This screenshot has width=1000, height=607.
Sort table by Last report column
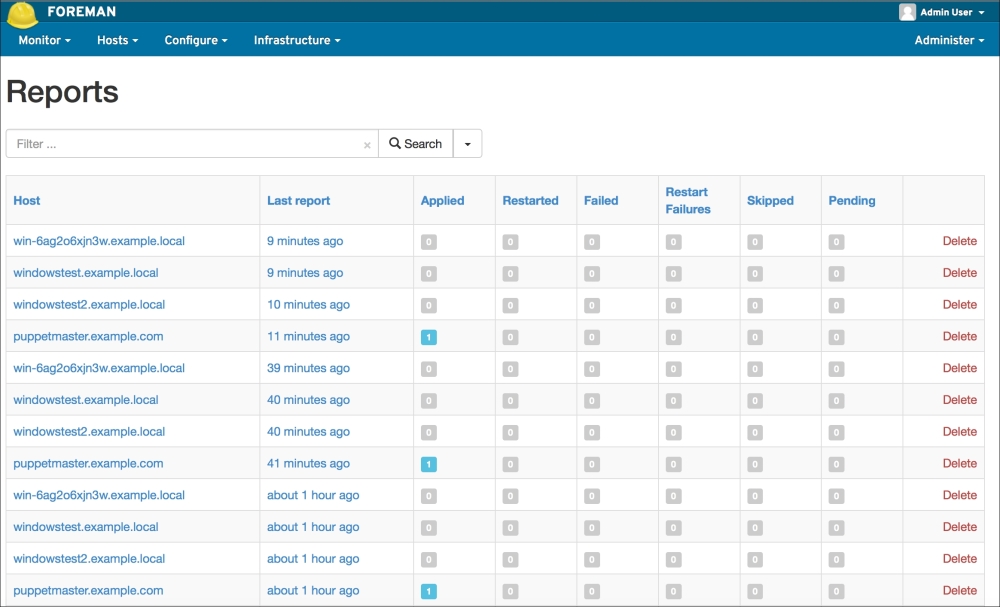pyautogui.click(x=298, y=201)
